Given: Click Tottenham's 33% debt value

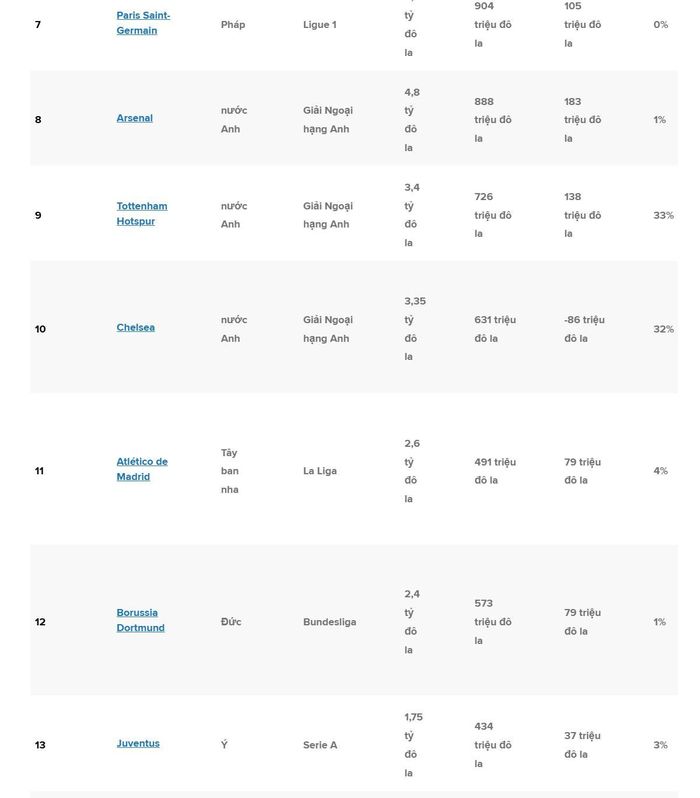Looking at the screenshot, I should click(x=663, y=215).
